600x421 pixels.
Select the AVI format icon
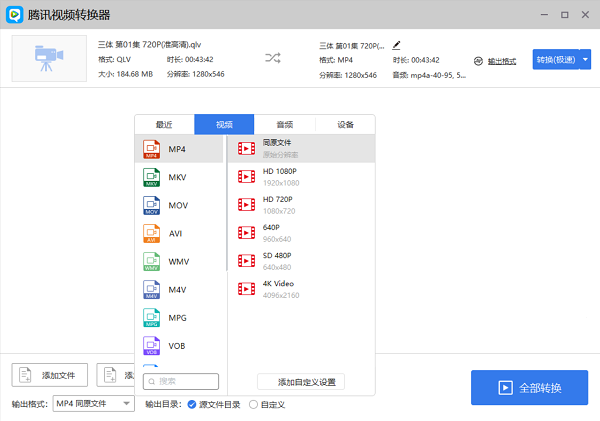click(x=151, y=233)
